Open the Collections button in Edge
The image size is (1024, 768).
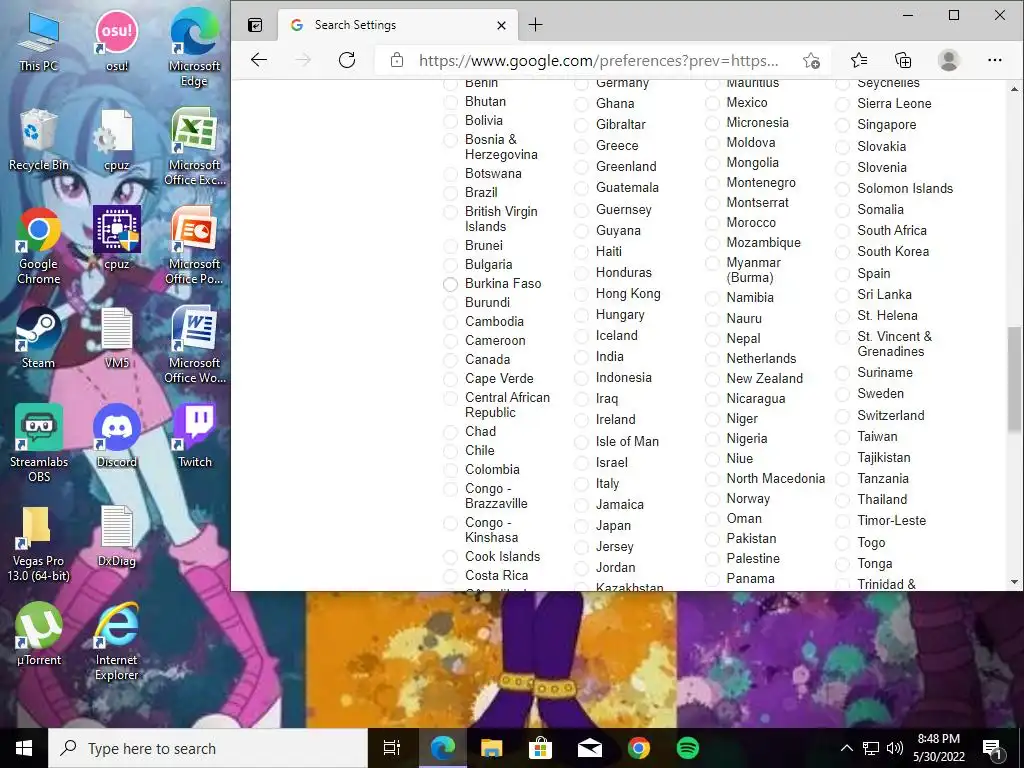click(x=903, y=60)
